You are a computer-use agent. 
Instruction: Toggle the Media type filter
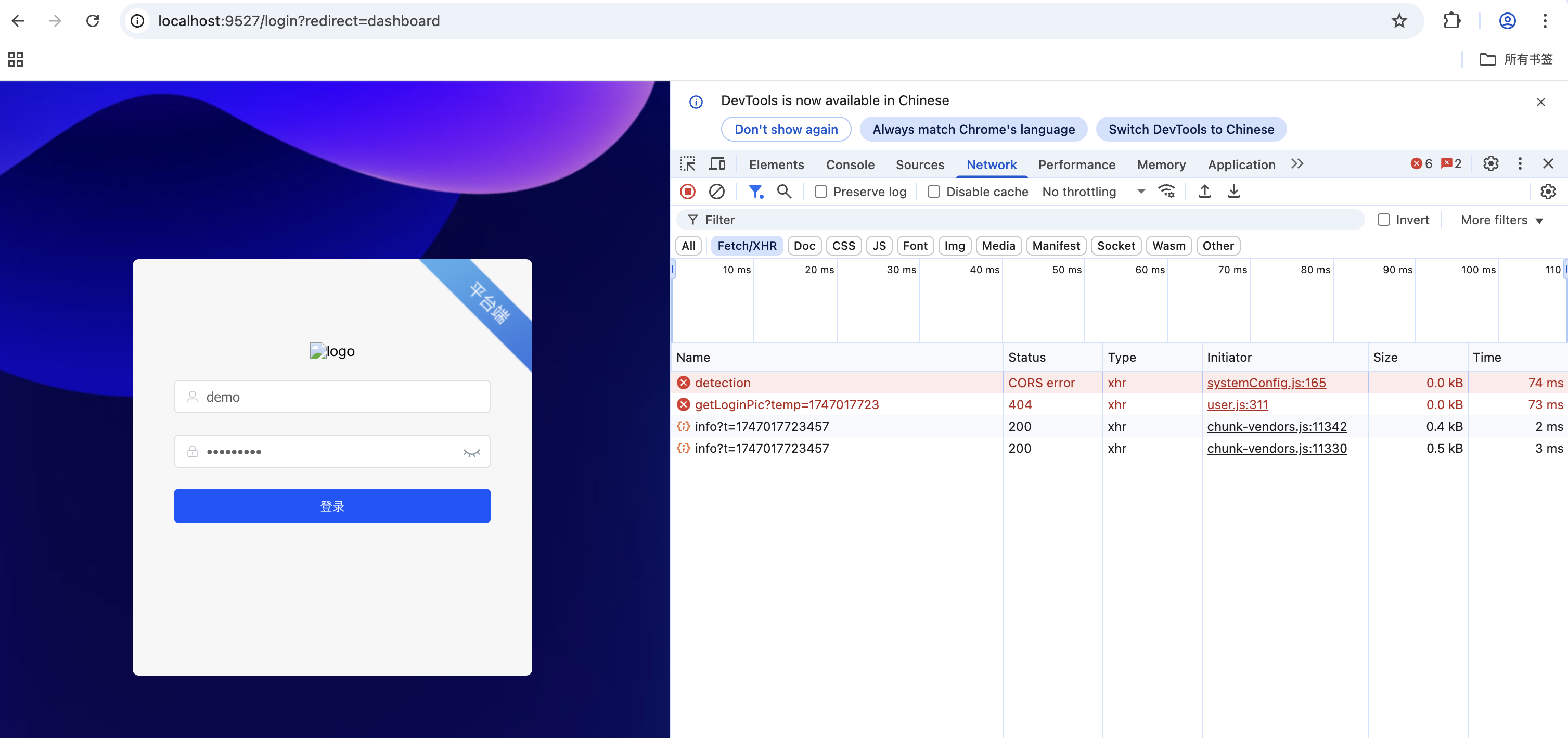pos(998,246)
